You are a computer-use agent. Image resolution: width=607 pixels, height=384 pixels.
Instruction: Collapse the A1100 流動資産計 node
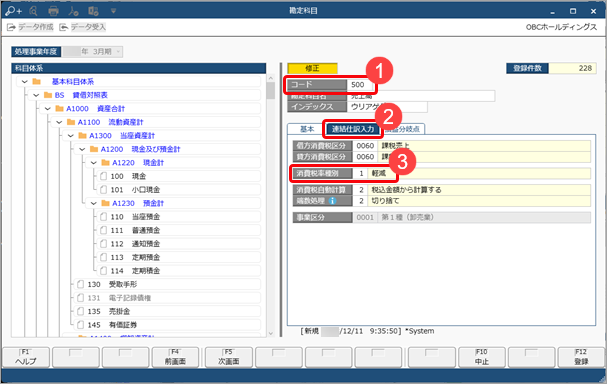coord(59,122)
